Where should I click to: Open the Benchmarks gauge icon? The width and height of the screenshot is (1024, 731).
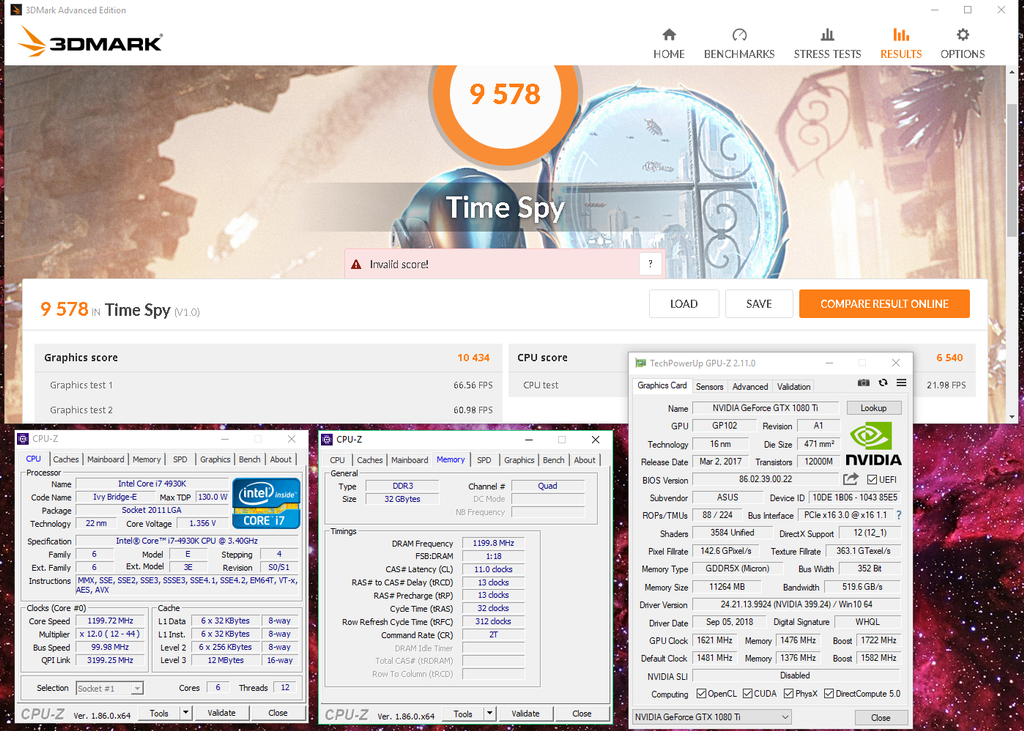739,35
